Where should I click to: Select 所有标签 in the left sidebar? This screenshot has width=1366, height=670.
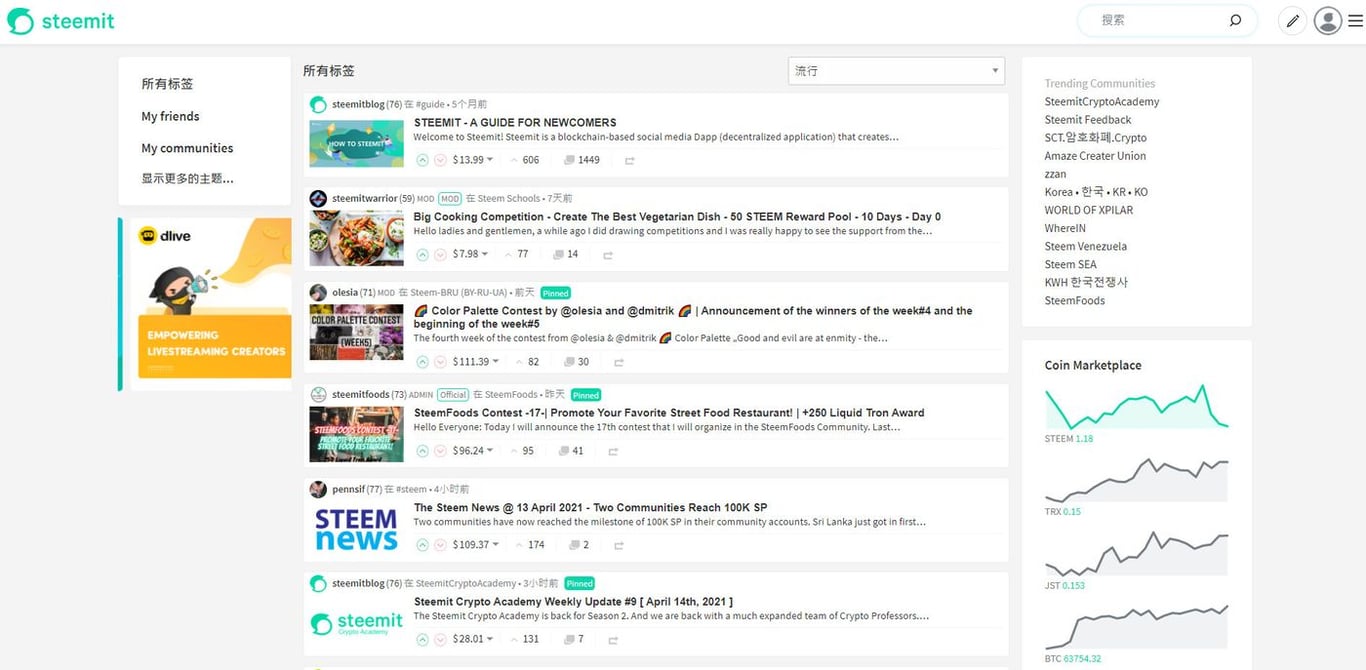point(167,84)
